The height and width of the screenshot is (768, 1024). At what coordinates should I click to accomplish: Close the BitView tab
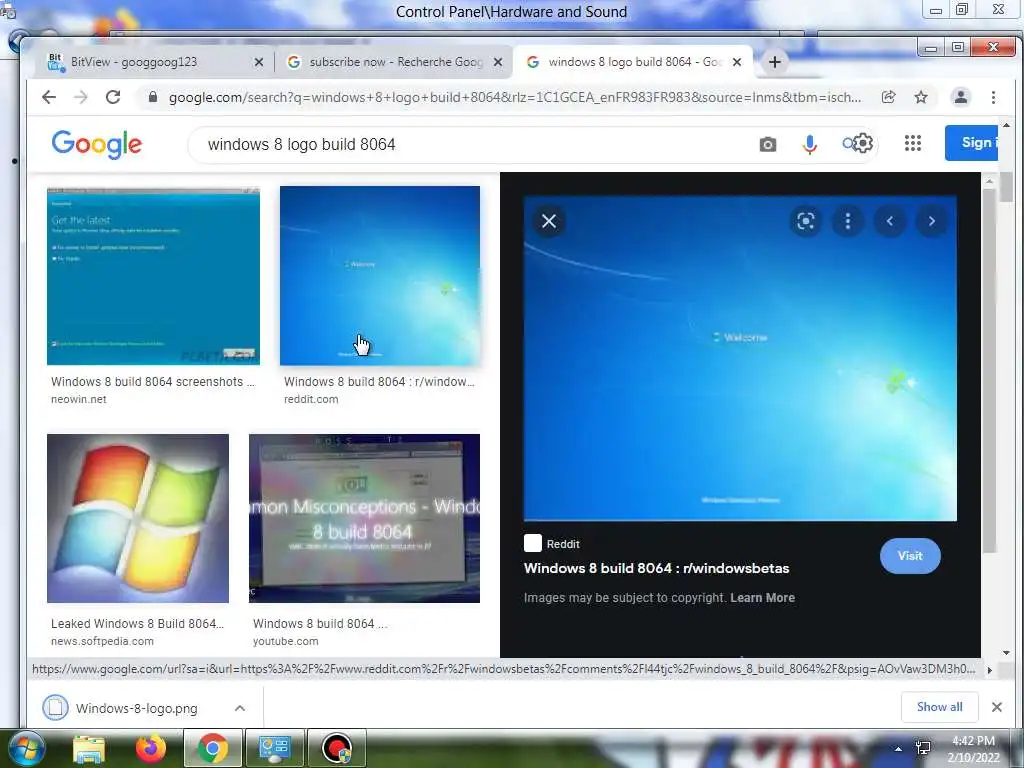[x=259, y=62]
